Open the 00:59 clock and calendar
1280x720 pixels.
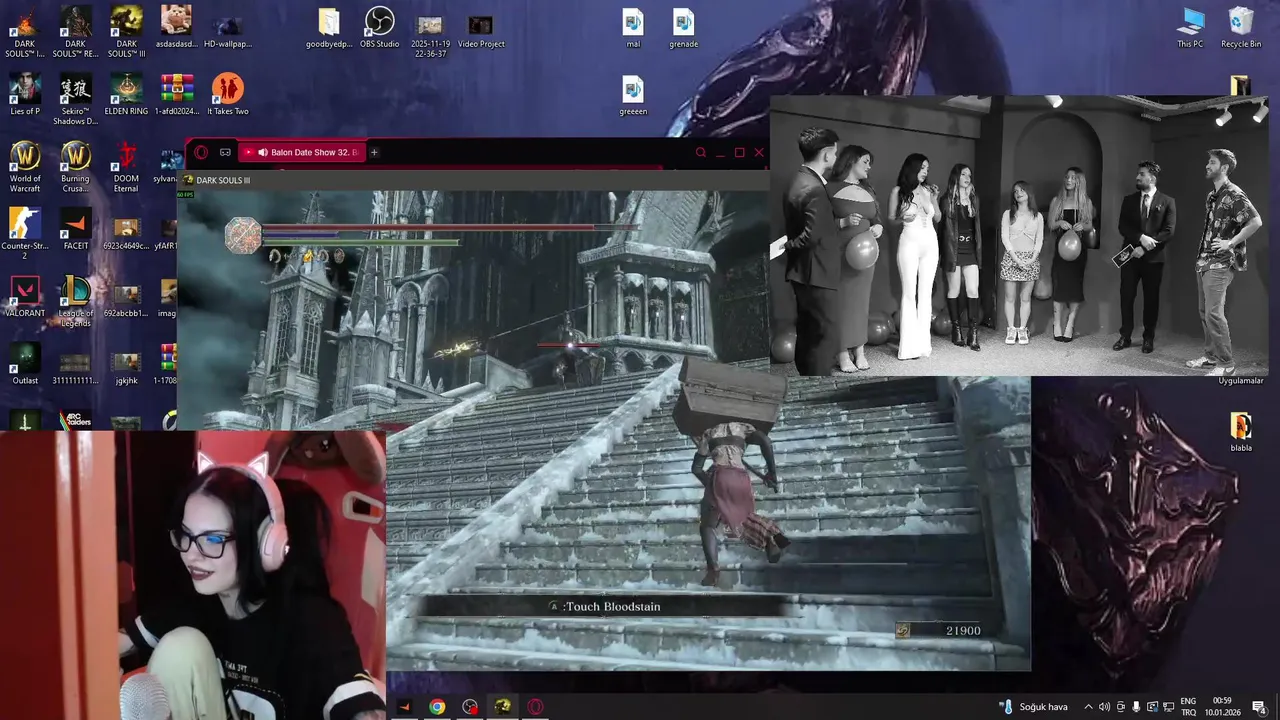pyautogui.click(x=1221, y=707)
